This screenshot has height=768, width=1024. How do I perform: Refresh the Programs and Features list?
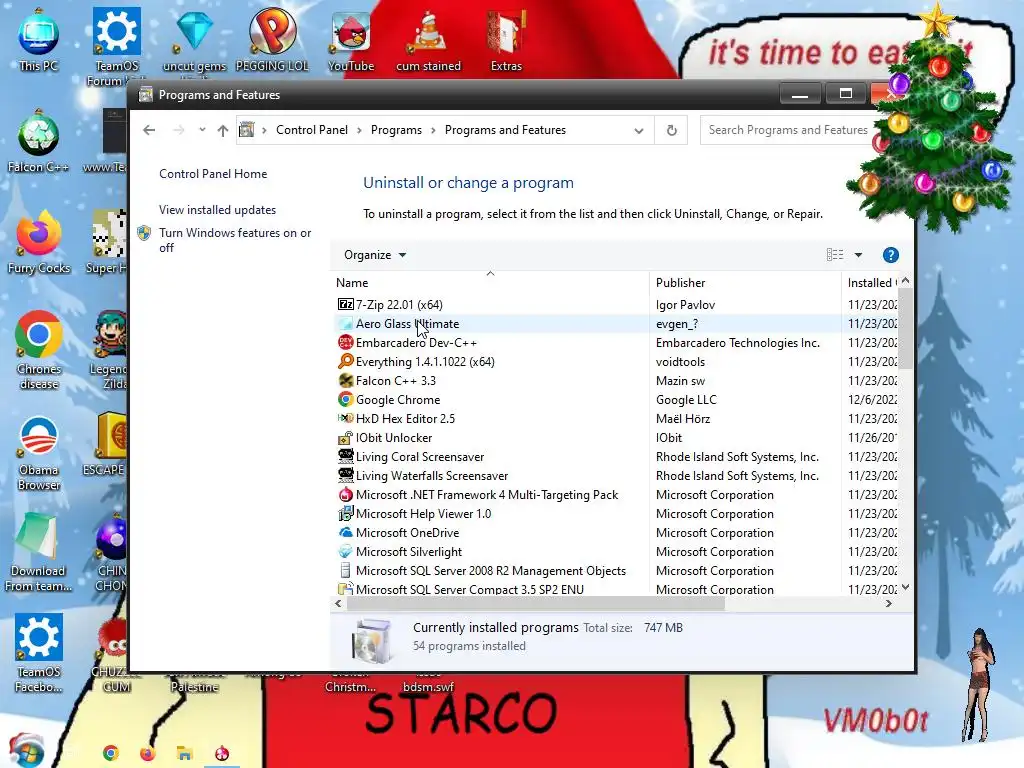tap(671, 130)
